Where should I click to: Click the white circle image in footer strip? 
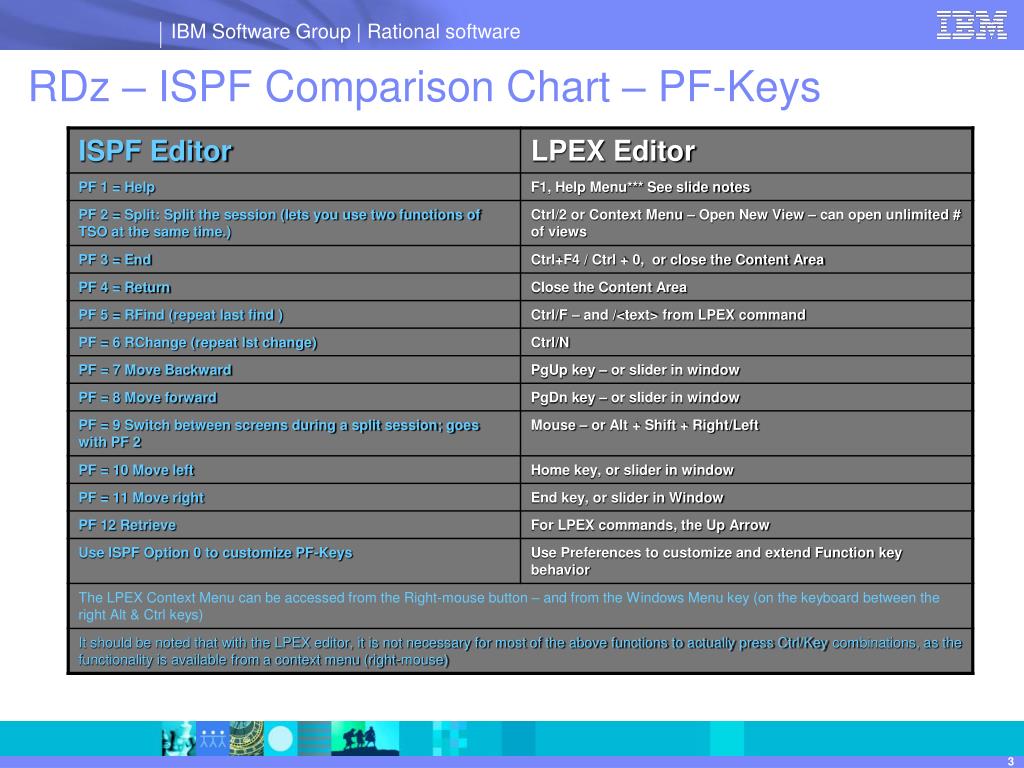tap(281, 739)
